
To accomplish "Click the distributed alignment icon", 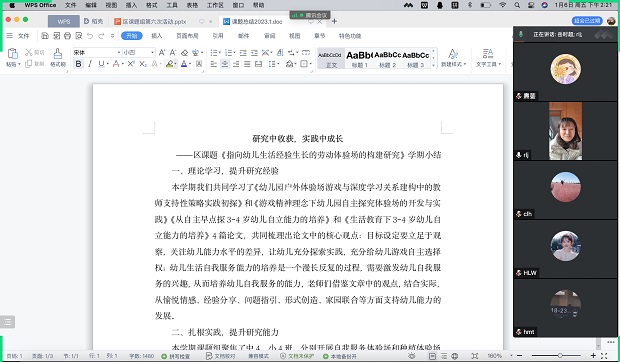I will tap(259, 64).
